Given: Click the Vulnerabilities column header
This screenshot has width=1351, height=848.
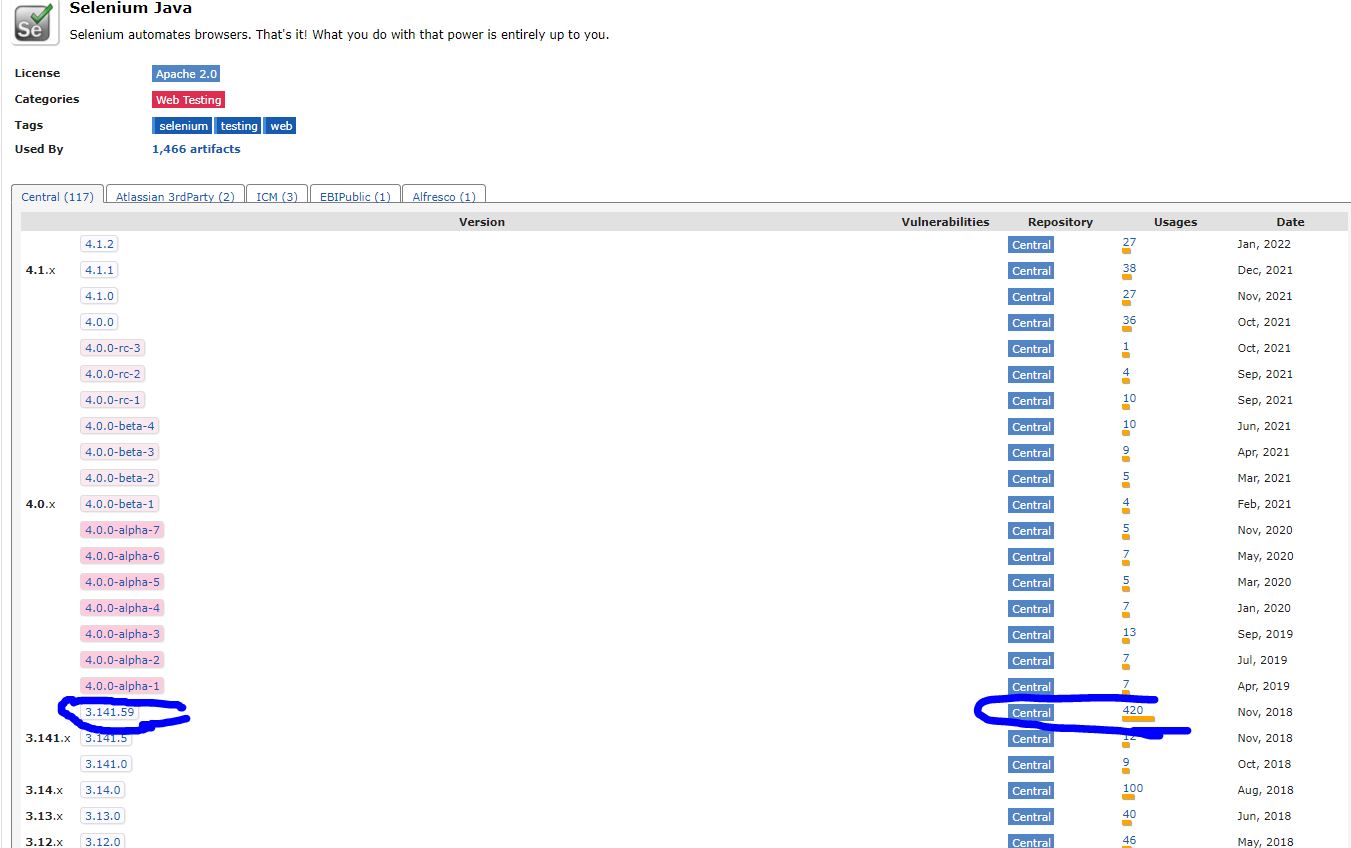Looking at the screenshot, I should pos(945,222).
